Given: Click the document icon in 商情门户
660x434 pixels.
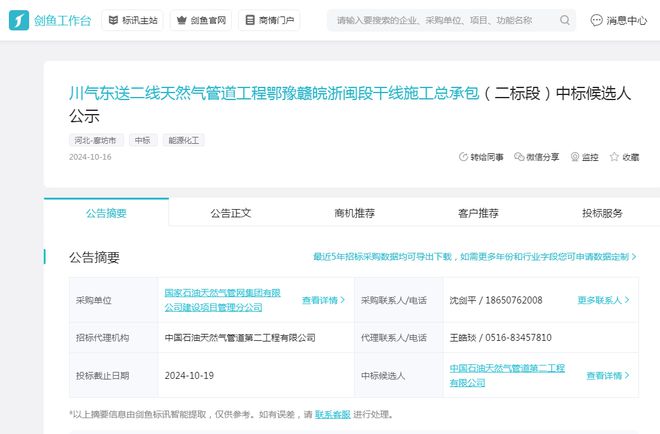Looking at the screenshot, I should (250, 20).
